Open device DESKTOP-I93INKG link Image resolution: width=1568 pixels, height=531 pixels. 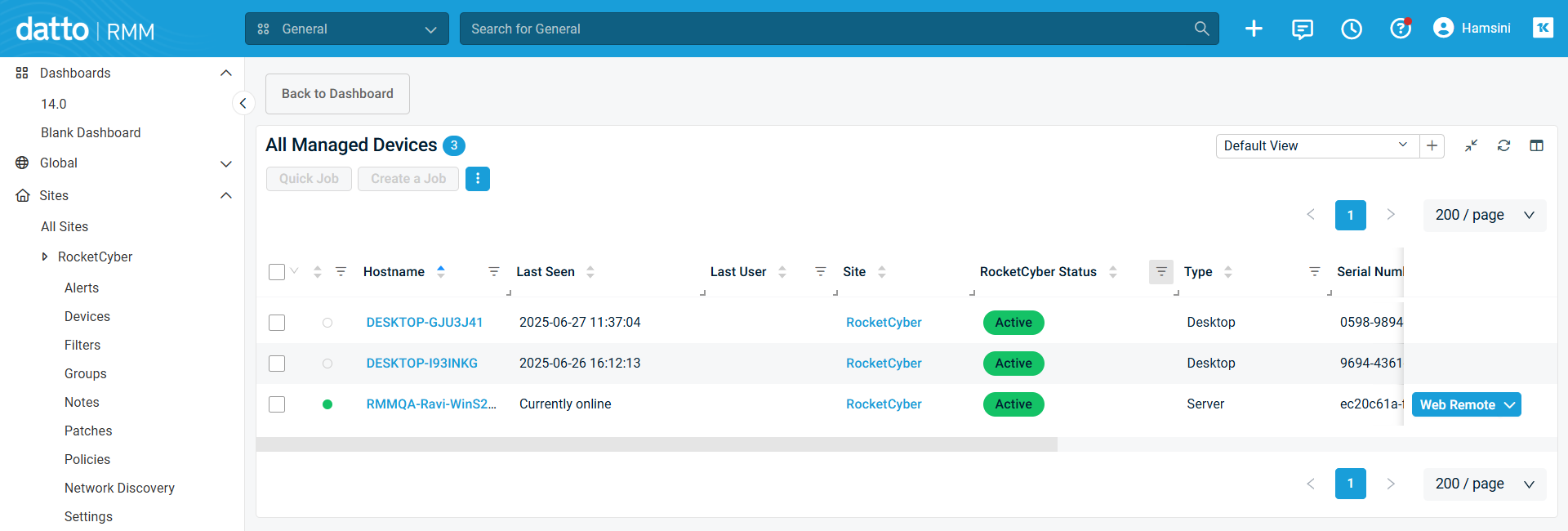pos(422,364)
